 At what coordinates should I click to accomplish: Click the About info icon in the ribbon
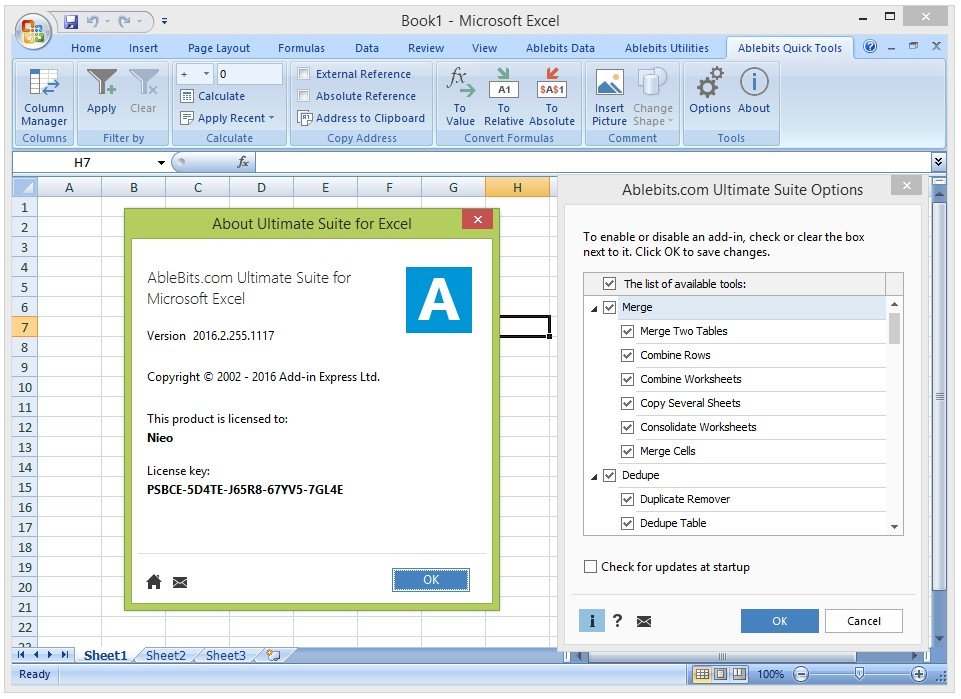pyautogui.click(x=754, y=91)
